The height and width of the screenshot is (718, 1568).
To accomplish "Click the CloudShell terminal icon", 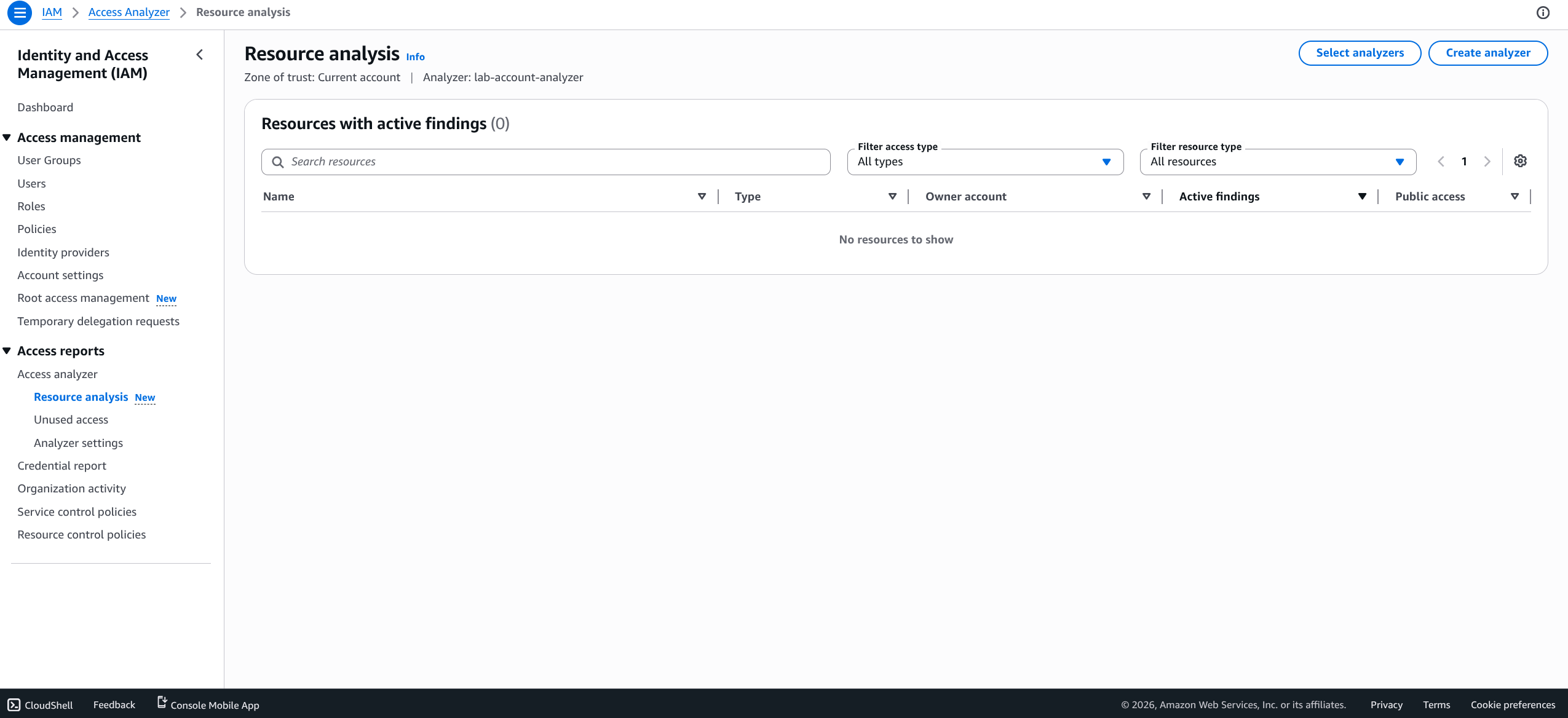I will [14, 705].
